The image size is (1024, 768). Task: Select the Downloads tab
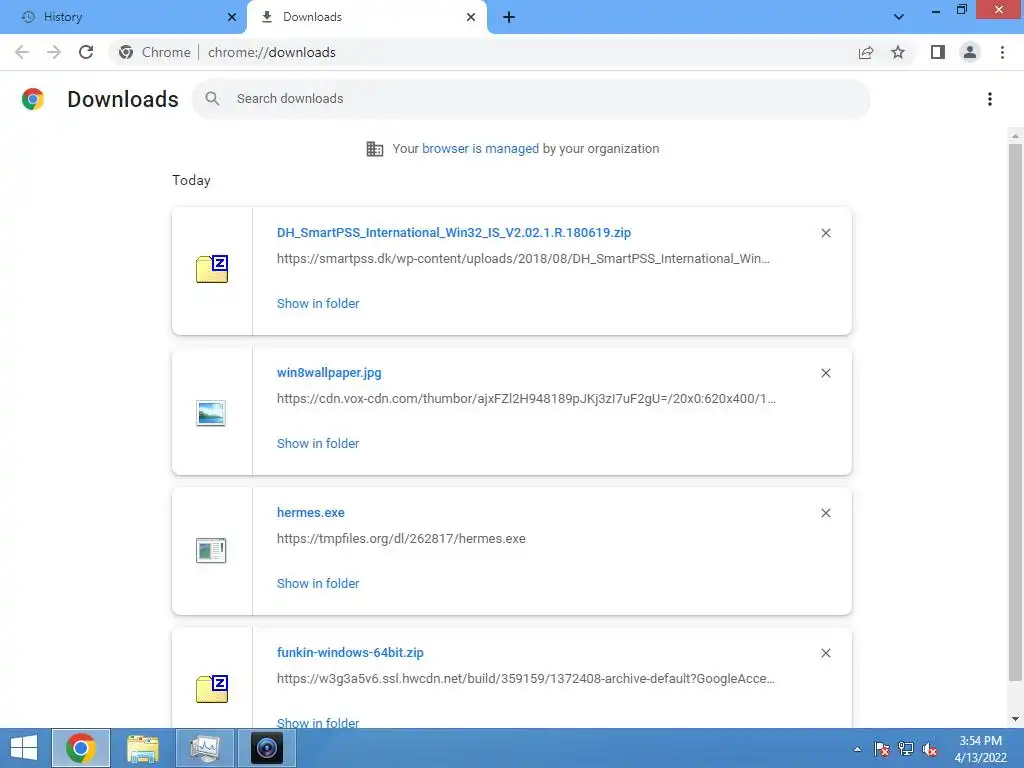tap(366, 17)
